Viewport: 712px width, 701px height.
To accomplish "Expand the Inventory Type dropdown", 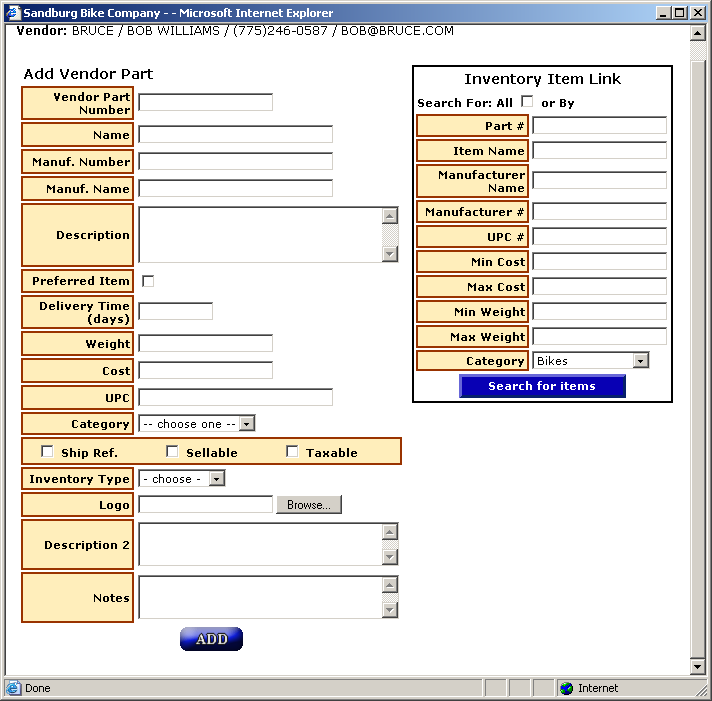I will point(181,479).
